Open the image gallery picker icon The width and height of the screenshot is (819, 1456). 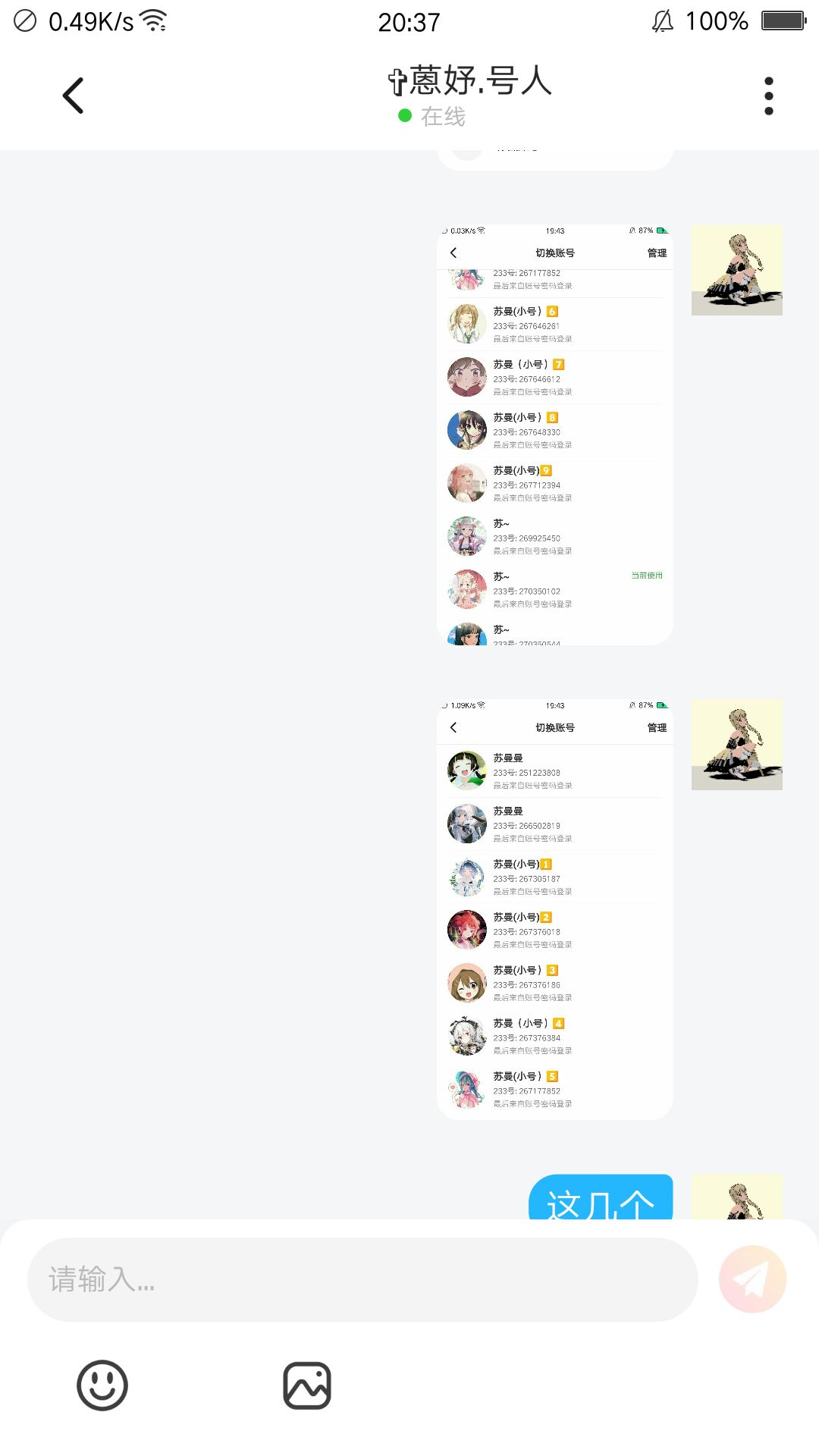[x=307, y=1385]
